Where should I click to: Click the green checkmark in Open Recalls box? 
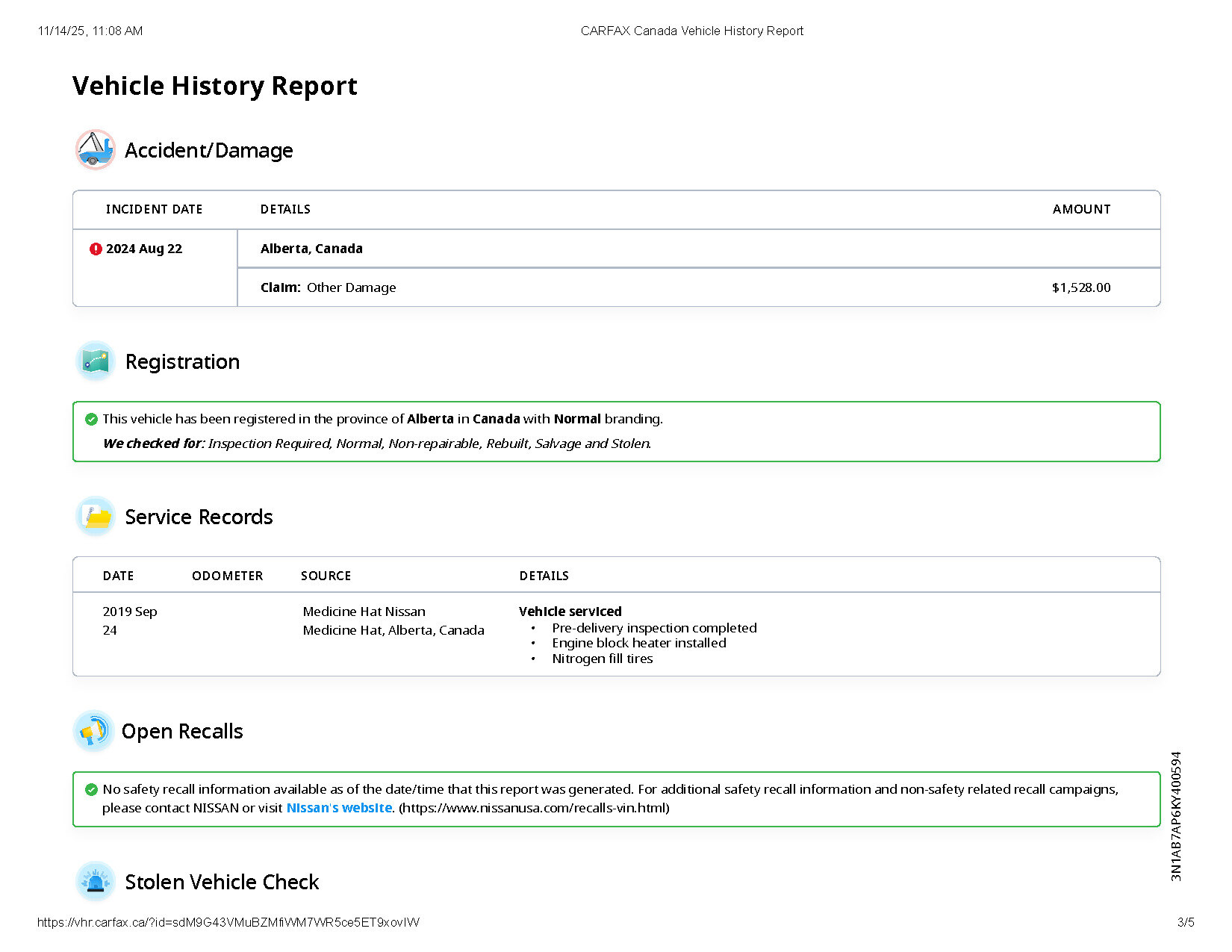91,789
